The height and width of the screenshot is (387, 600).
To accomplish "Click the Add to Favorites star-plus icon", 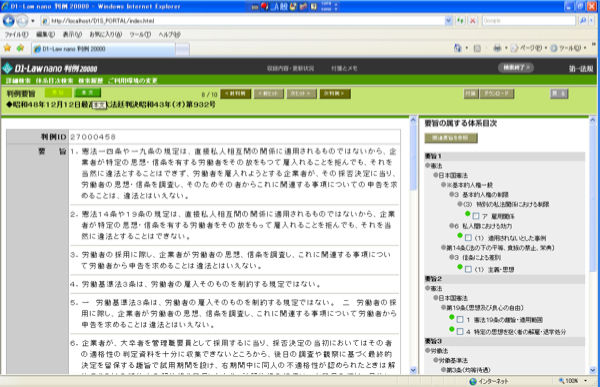I will click(20, 48).
